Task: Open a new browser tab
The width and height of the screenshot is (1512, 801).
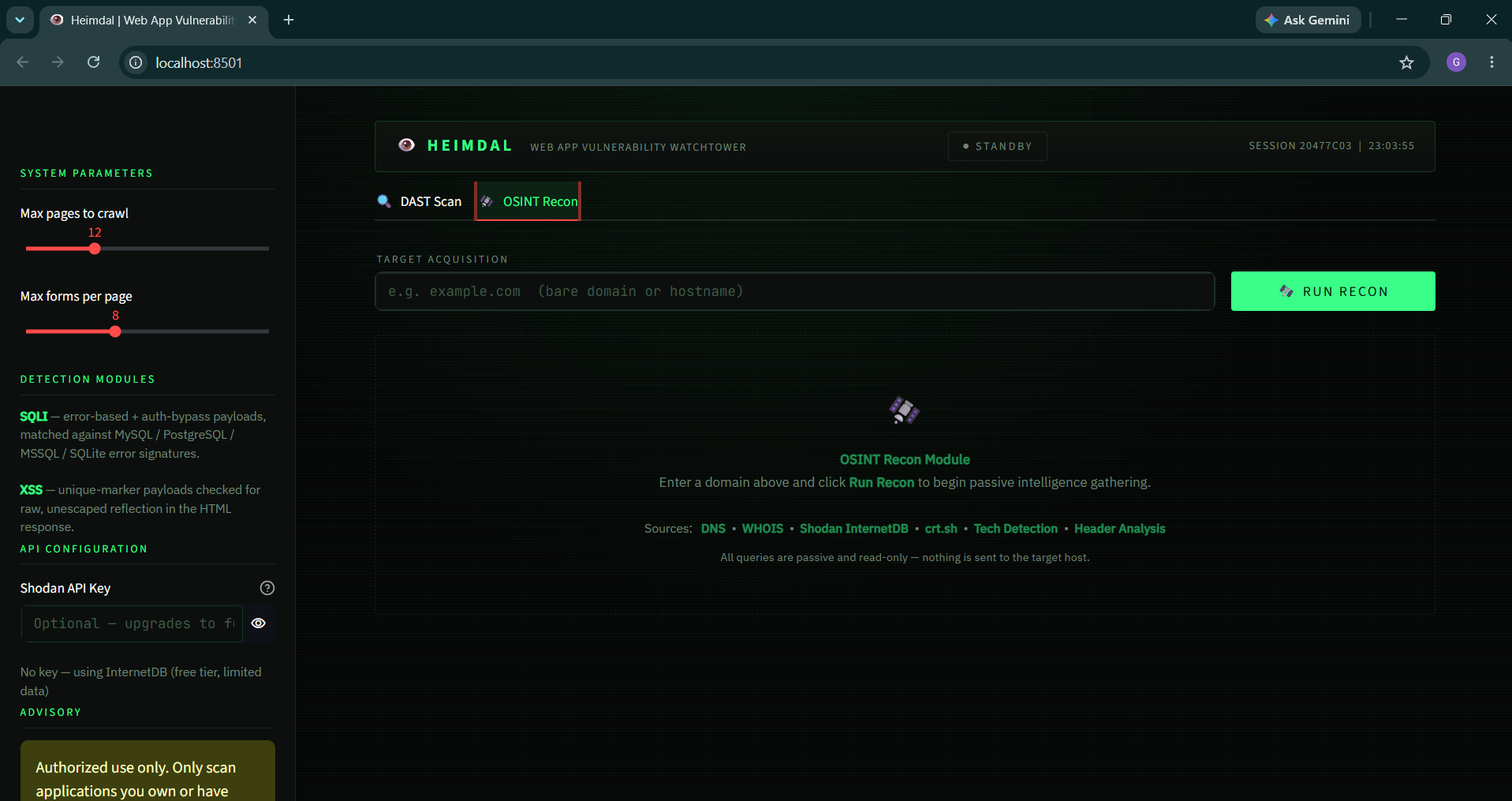Action: pos(289,20)
